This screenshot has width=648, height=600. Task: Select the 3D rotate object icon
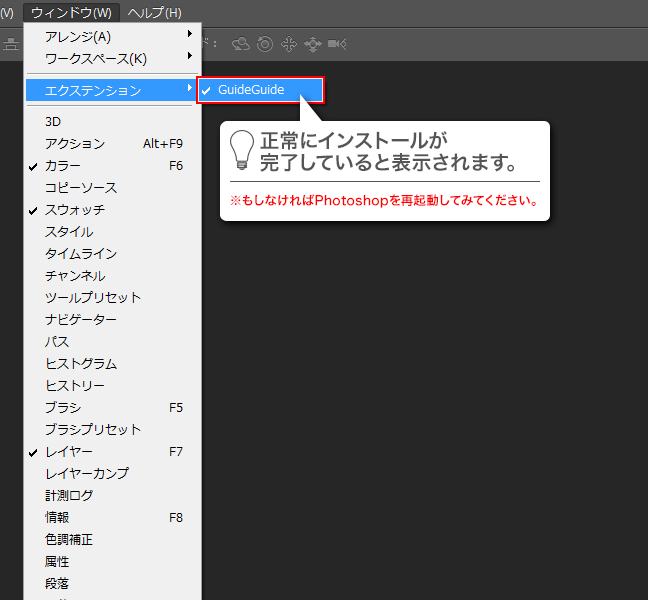coord(241,44)
